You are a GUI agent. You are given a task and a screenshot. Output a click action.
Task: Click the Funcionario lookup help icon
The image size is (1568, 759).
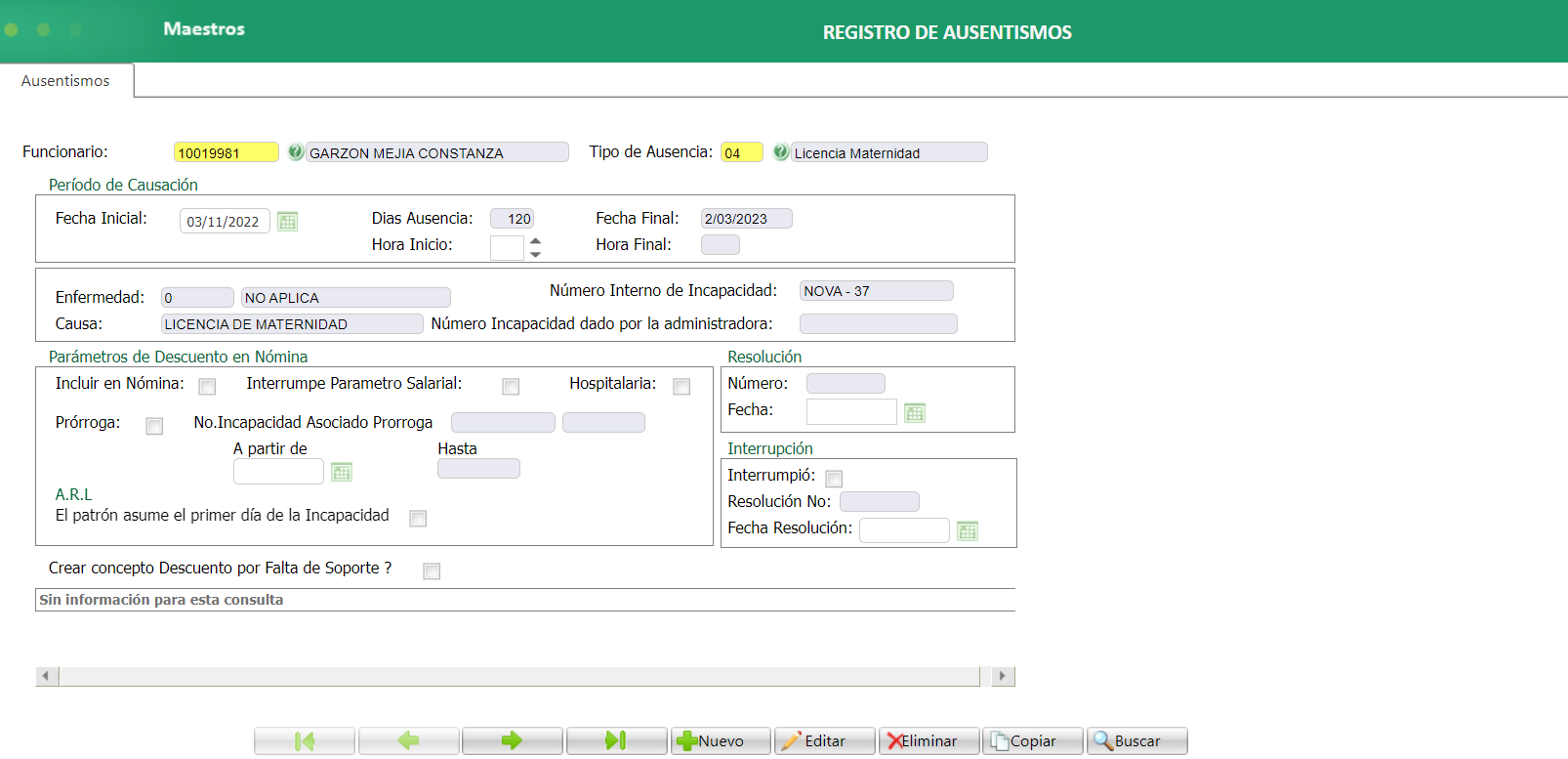[295, 152]
